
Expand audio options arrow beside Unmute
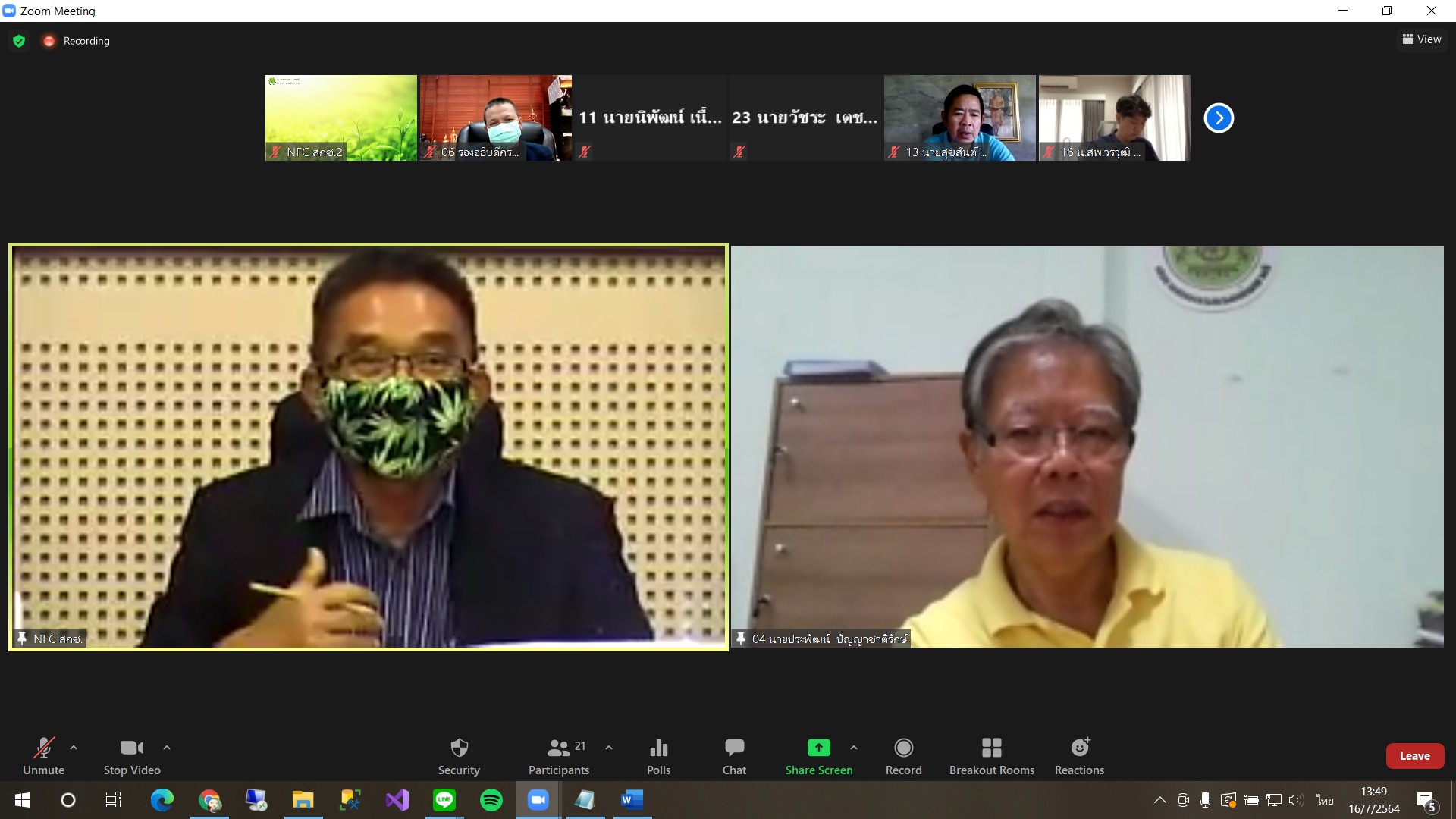pyautogui.click(x=74, y=748)
